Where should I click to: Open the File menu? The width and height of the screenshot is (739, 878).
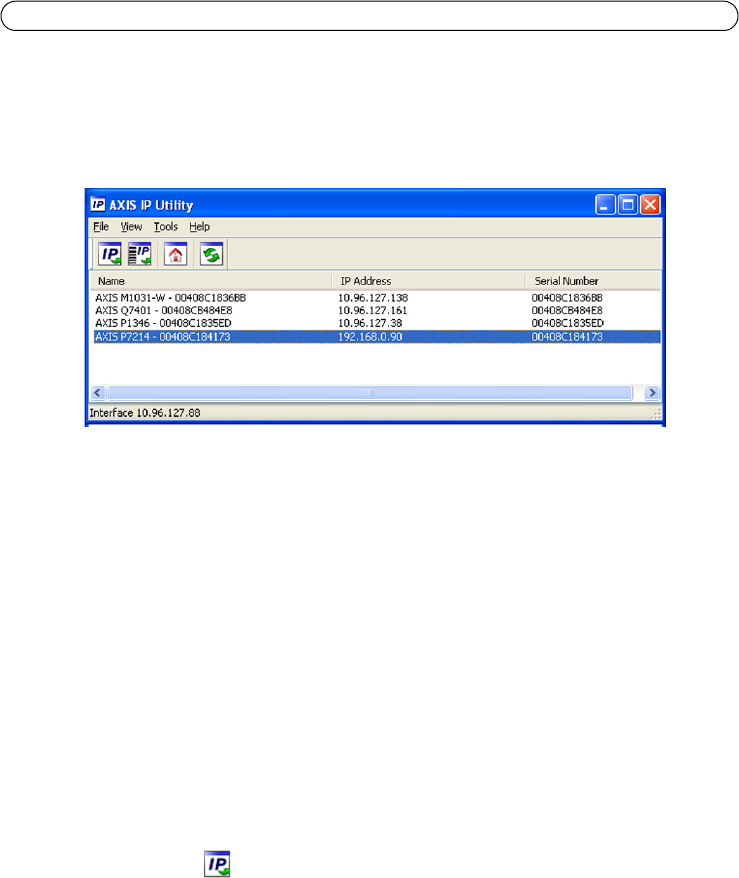(101, 227)
